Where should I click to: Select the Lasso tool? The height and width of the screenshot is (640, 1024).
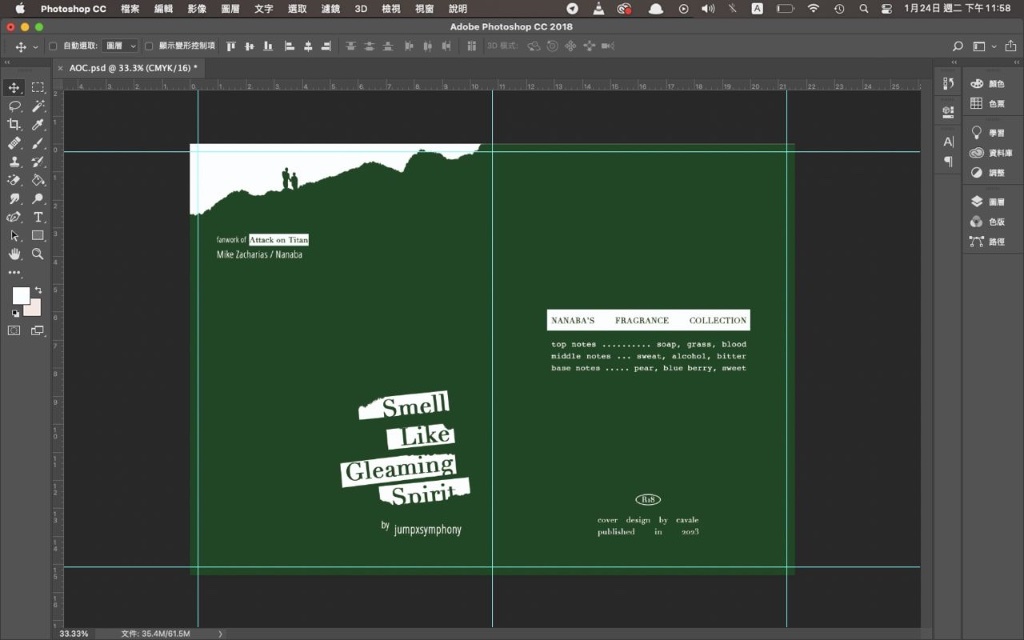click(14, 106)
